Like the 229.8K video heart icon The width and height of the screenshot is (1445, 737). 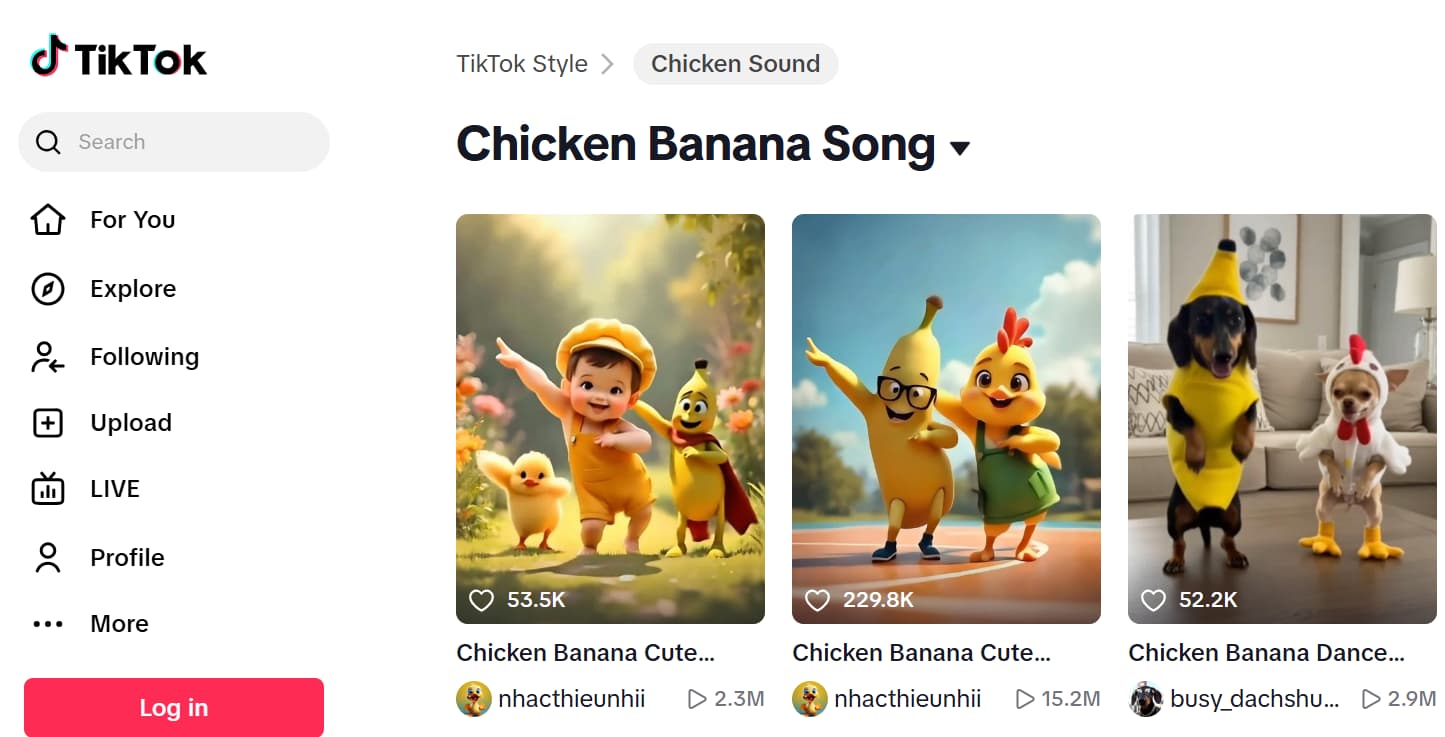click(817, 599)
